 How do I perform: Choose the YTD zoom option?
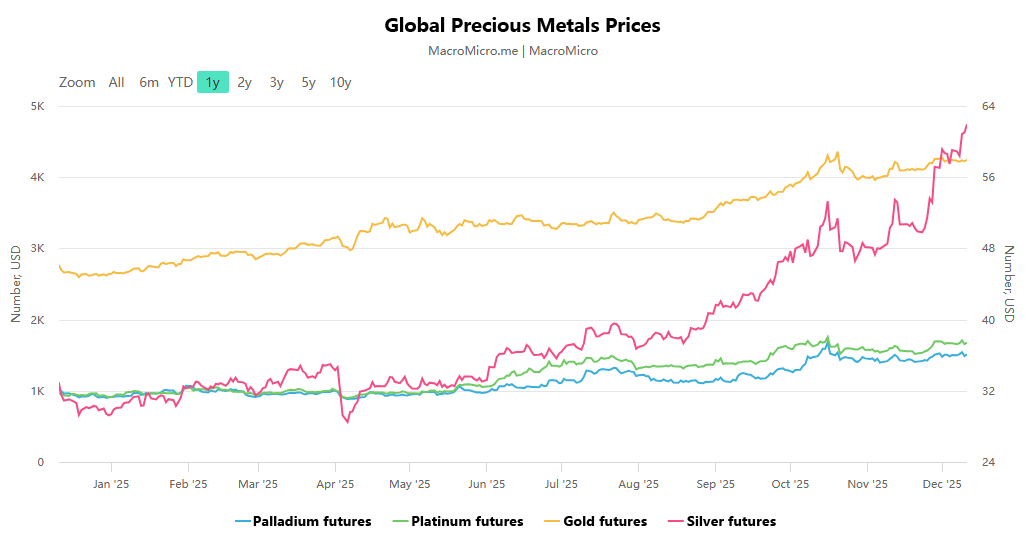pyautogui.click(x=180, y=82)
